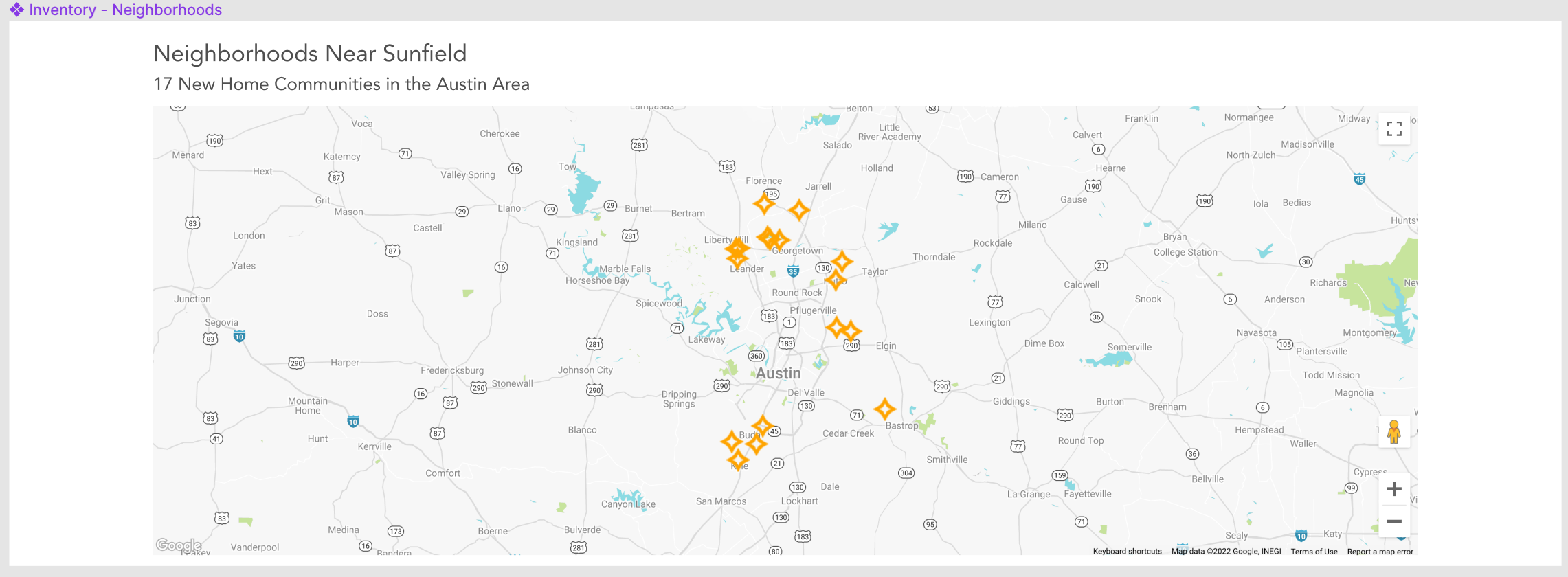
Task: Click the Inventory diamond logo icon
Action: (x=16, y=10)
